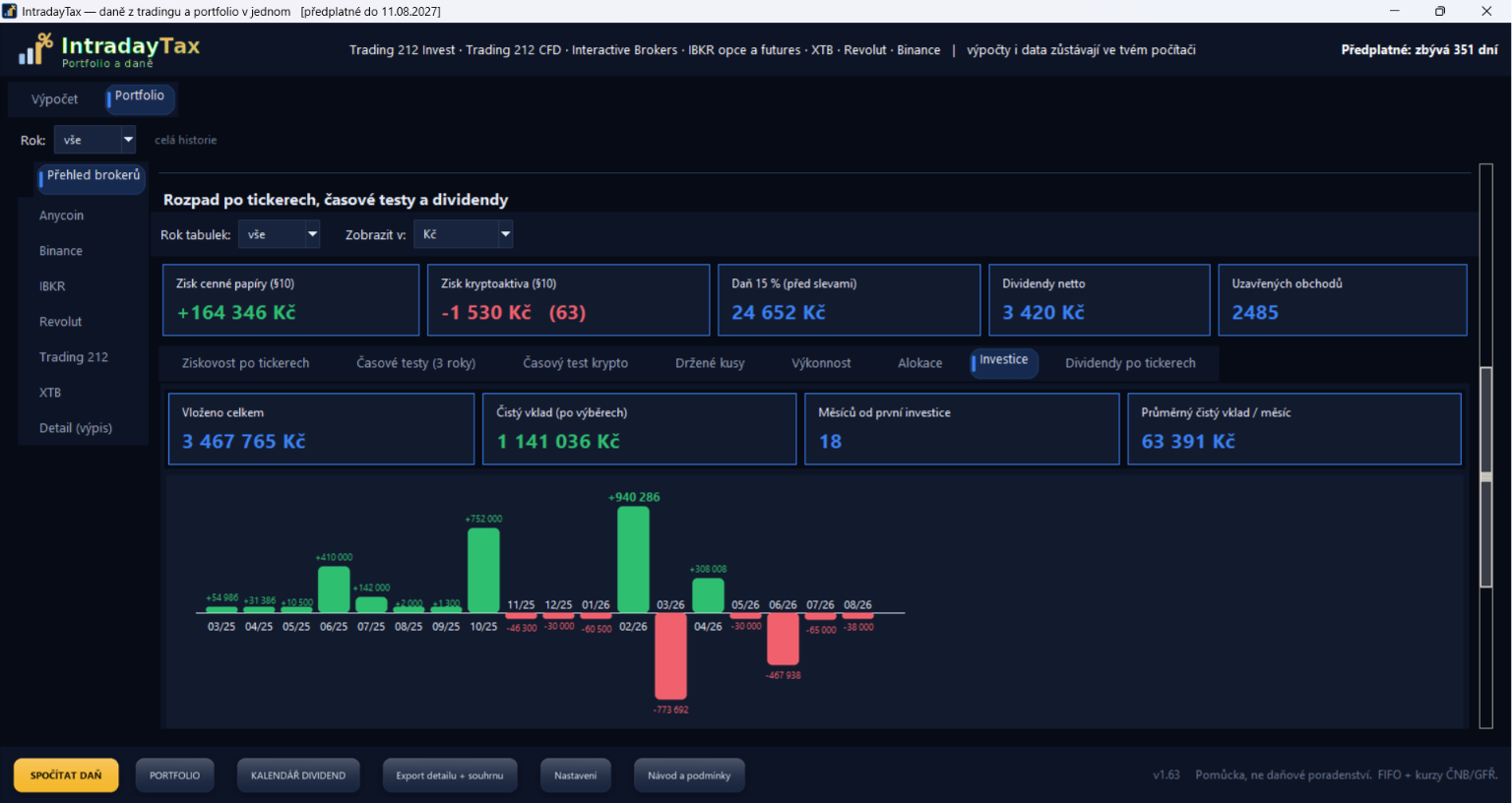Open the Revolut broker section
The height and width of the screenshot is (803, 1512).
point(61,322)
